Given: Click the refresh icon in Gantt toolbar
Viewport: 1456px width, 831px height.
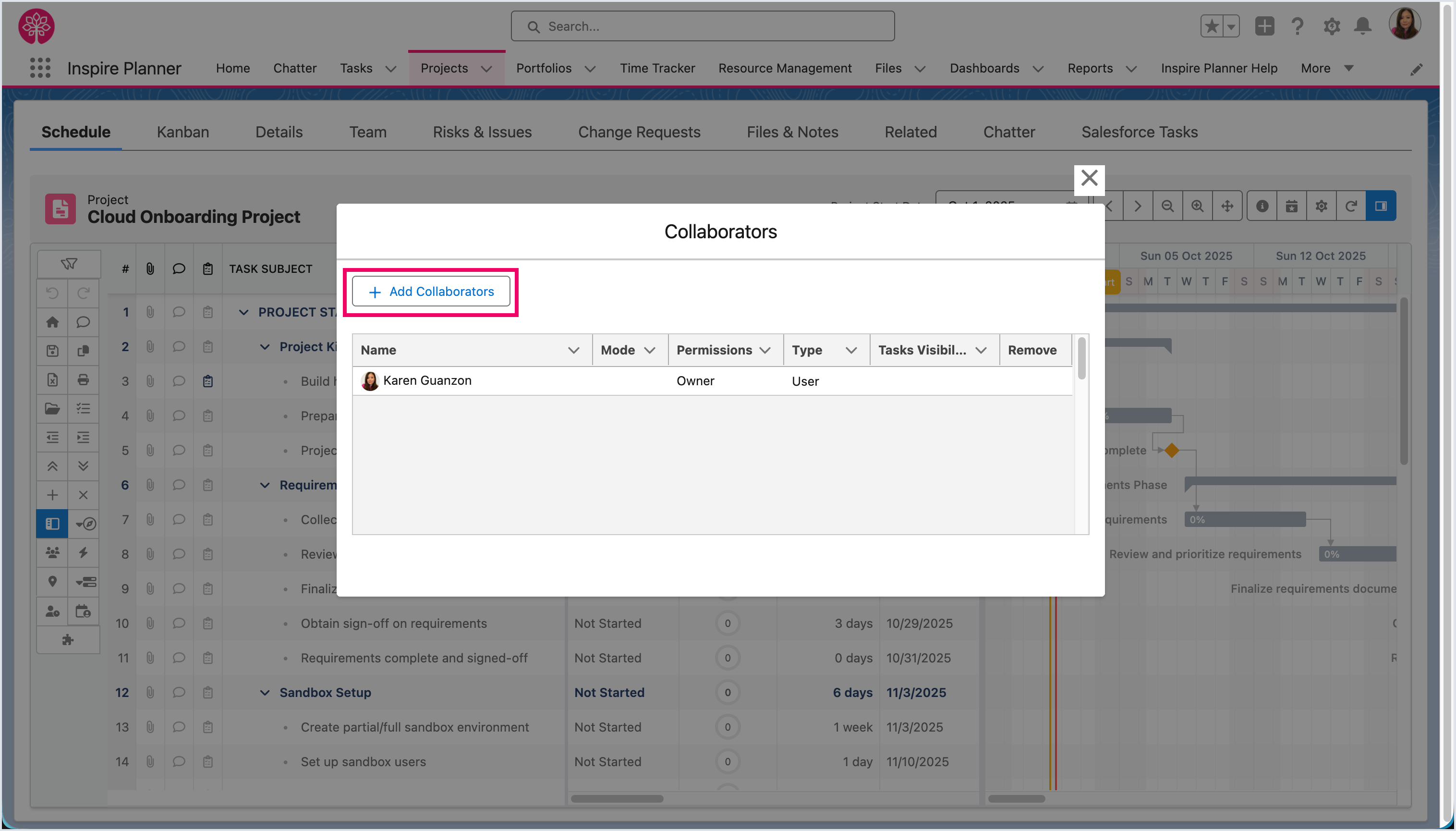Looking at the screenshot, I should coord(1350,206).
